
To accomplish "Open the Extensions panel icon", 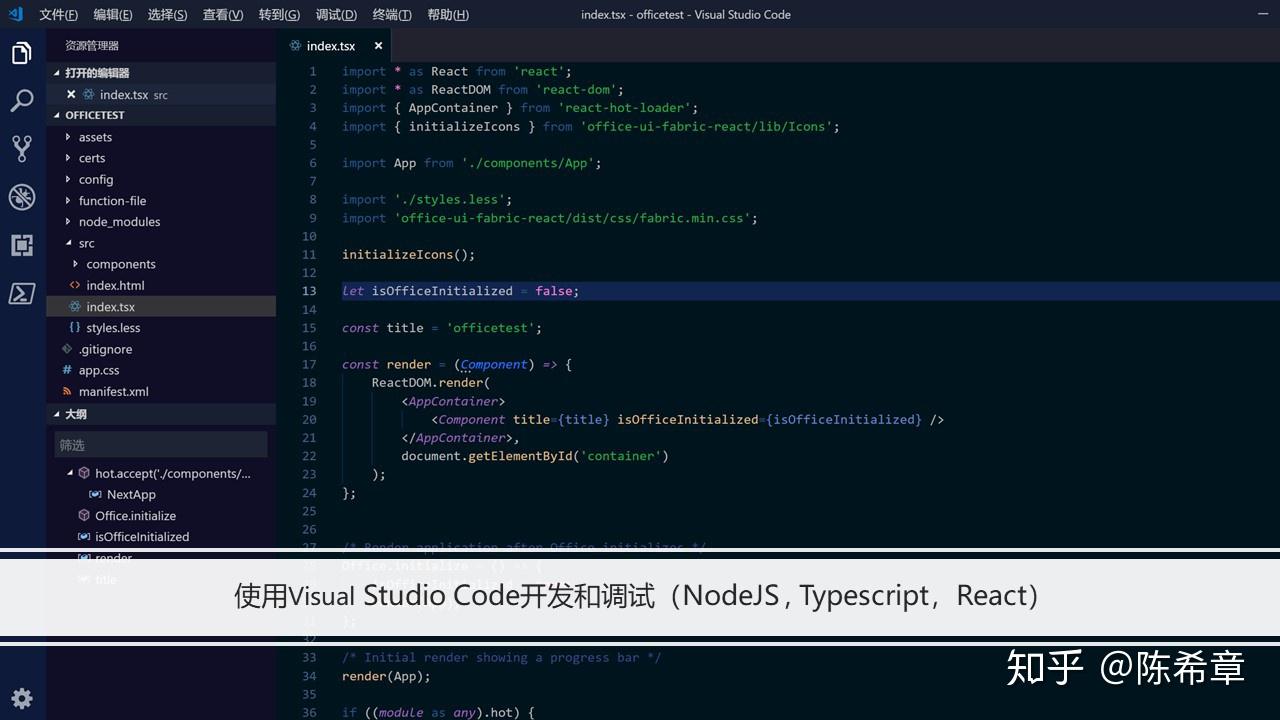I will pyautogui.click(x=22, y=245).
